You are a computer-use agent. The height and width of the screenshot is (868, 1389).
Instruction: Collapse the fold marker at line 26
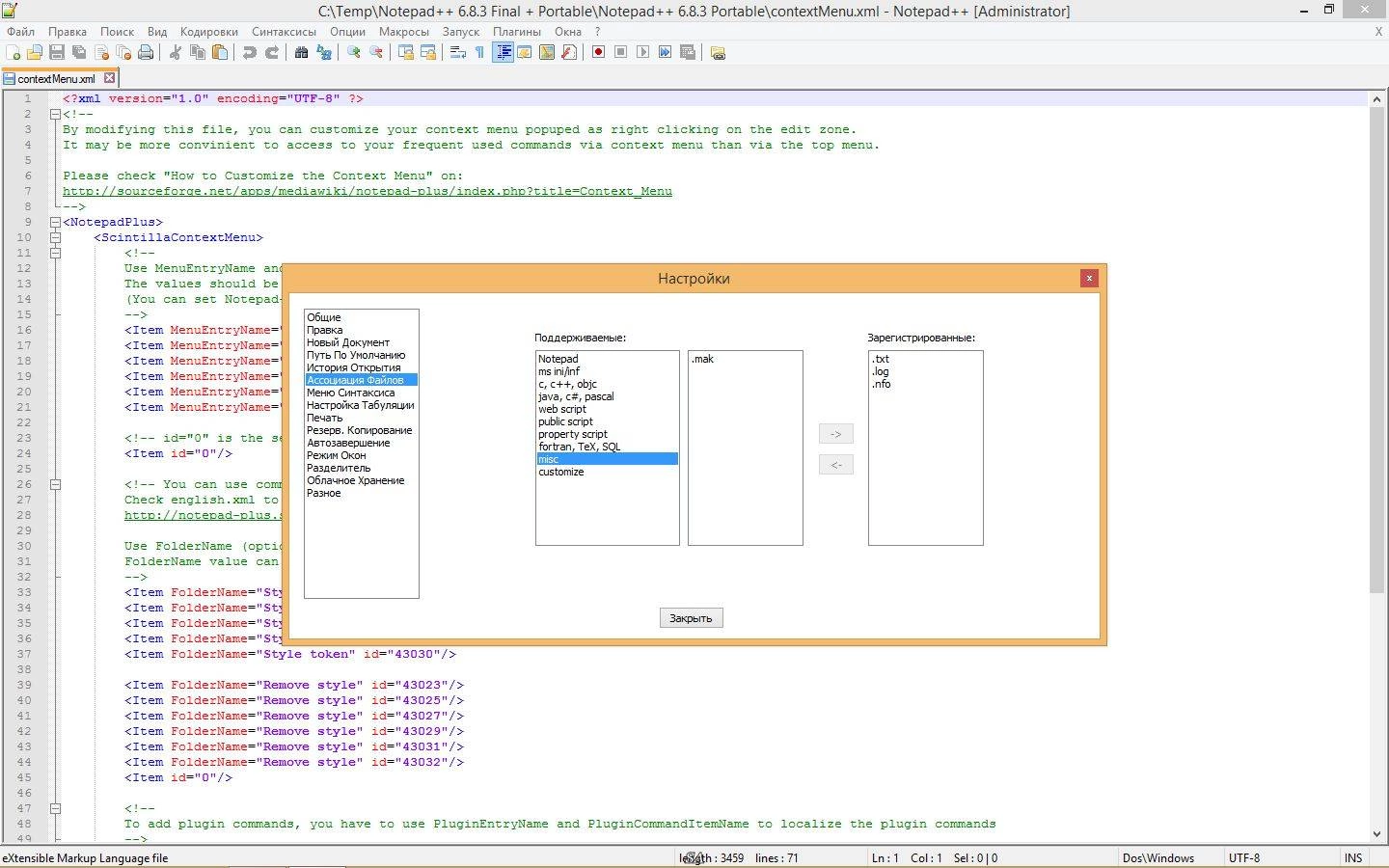tap(55, 484)
